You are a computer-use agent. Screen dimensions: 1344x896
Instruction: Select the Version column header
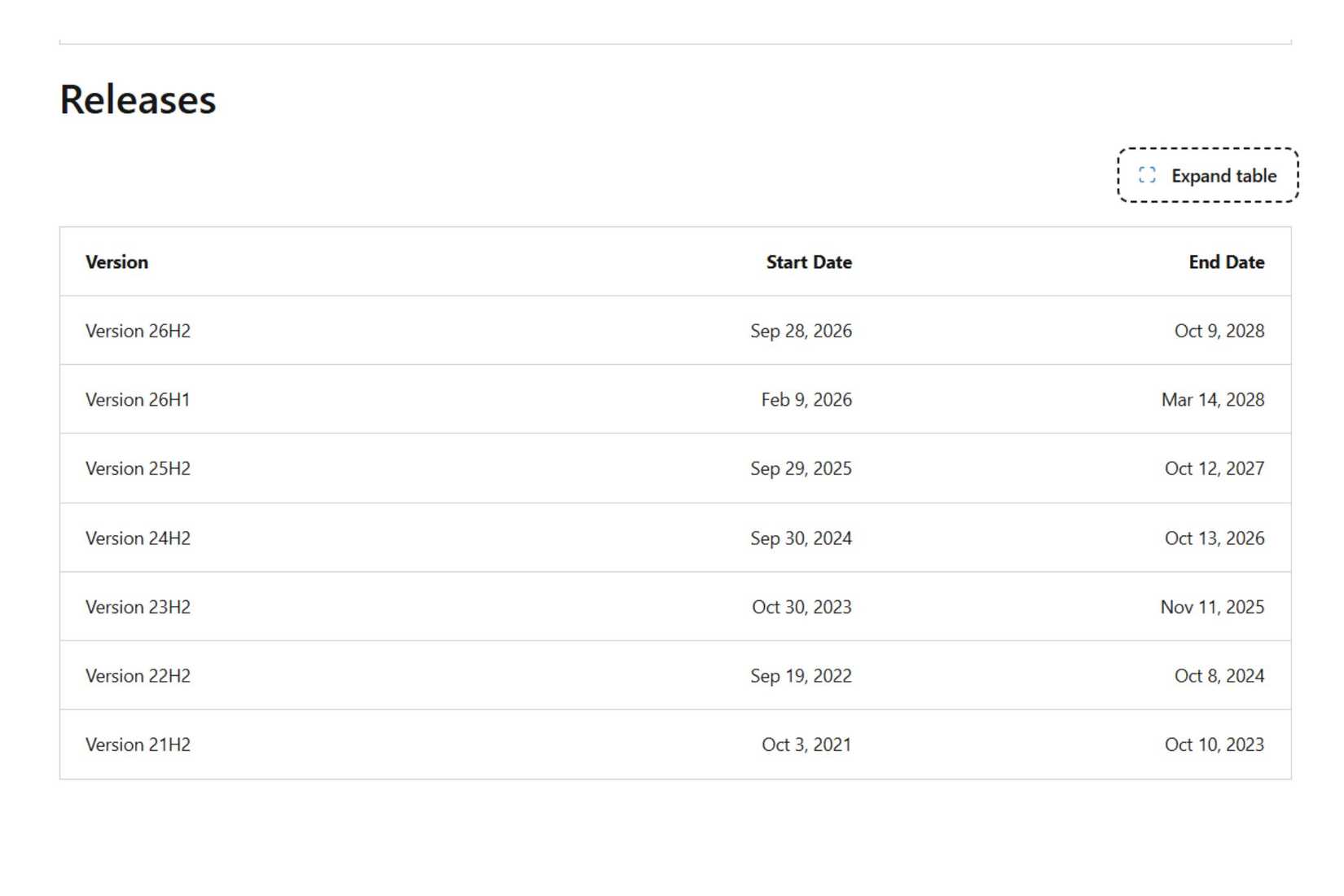tap(116, 262)
